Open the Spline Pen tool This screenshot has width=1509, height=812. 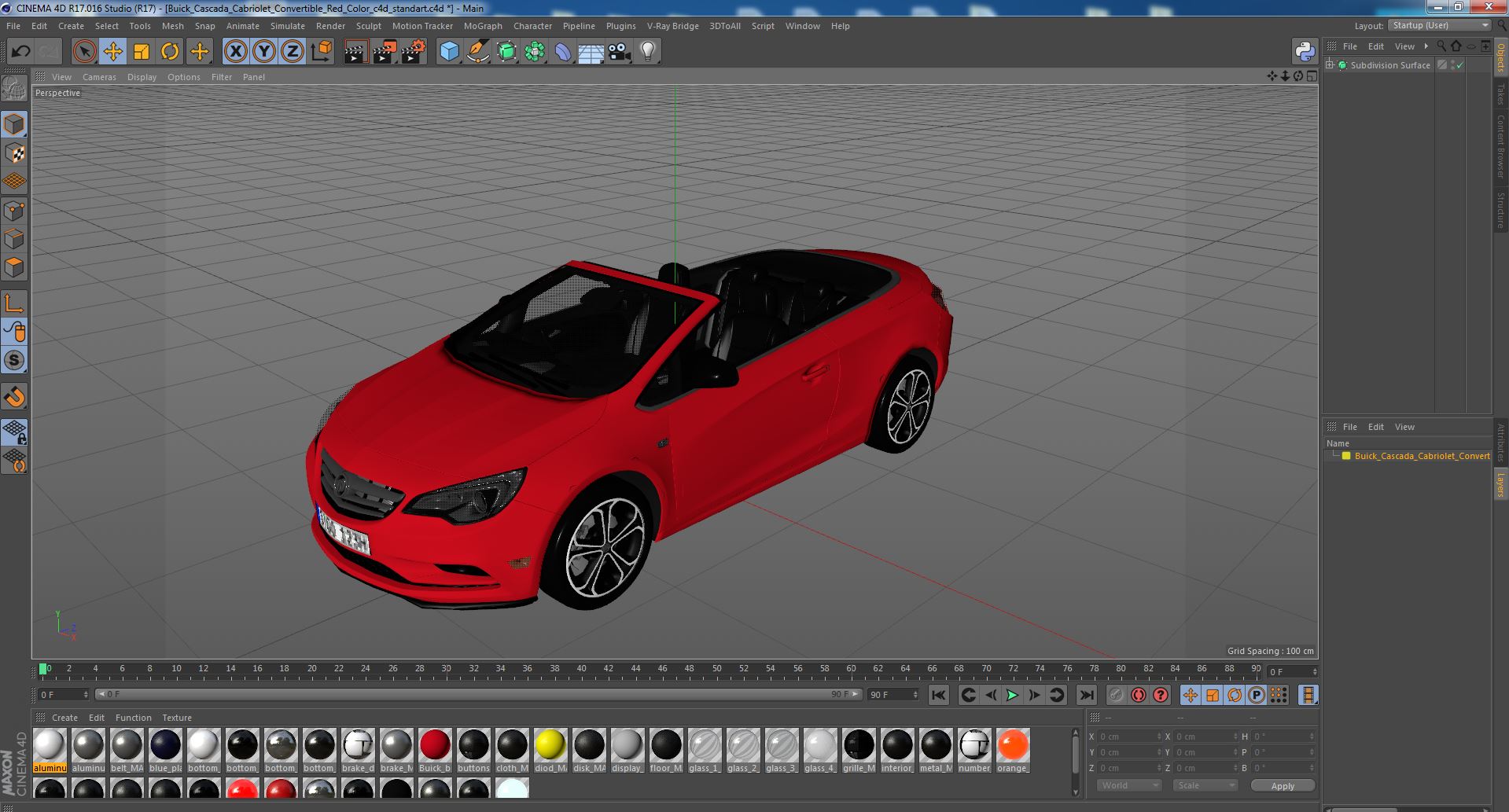tap(477, 52)
